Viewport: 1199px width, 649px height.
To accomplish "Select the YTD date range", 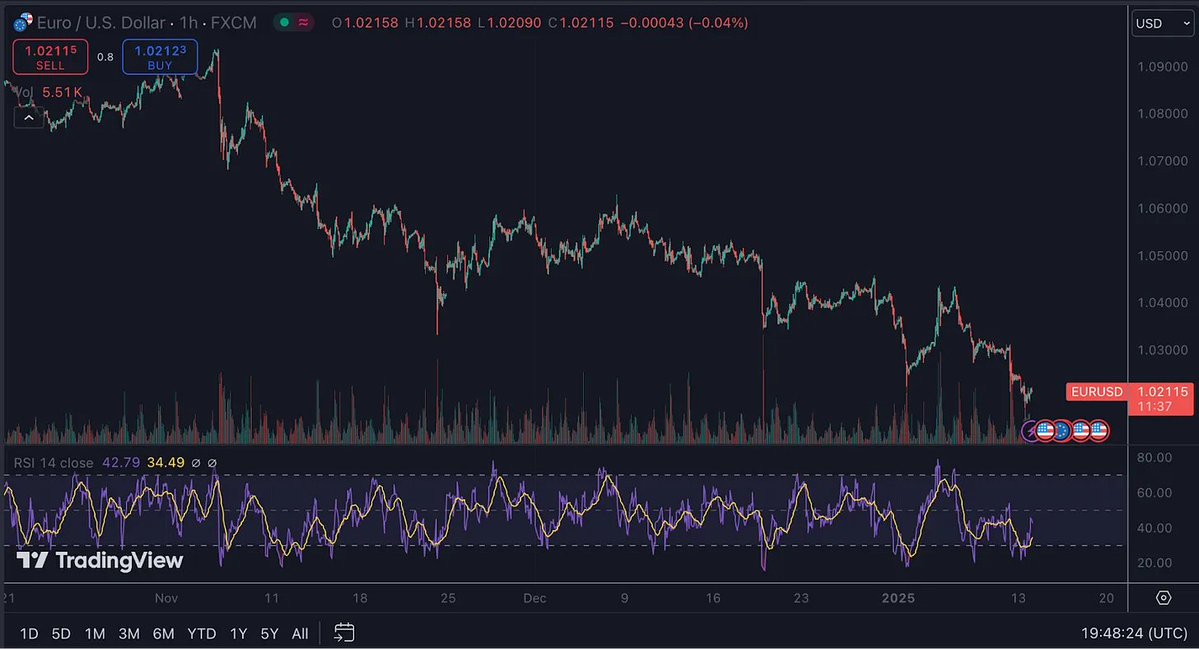I will [x=201, y=633].
